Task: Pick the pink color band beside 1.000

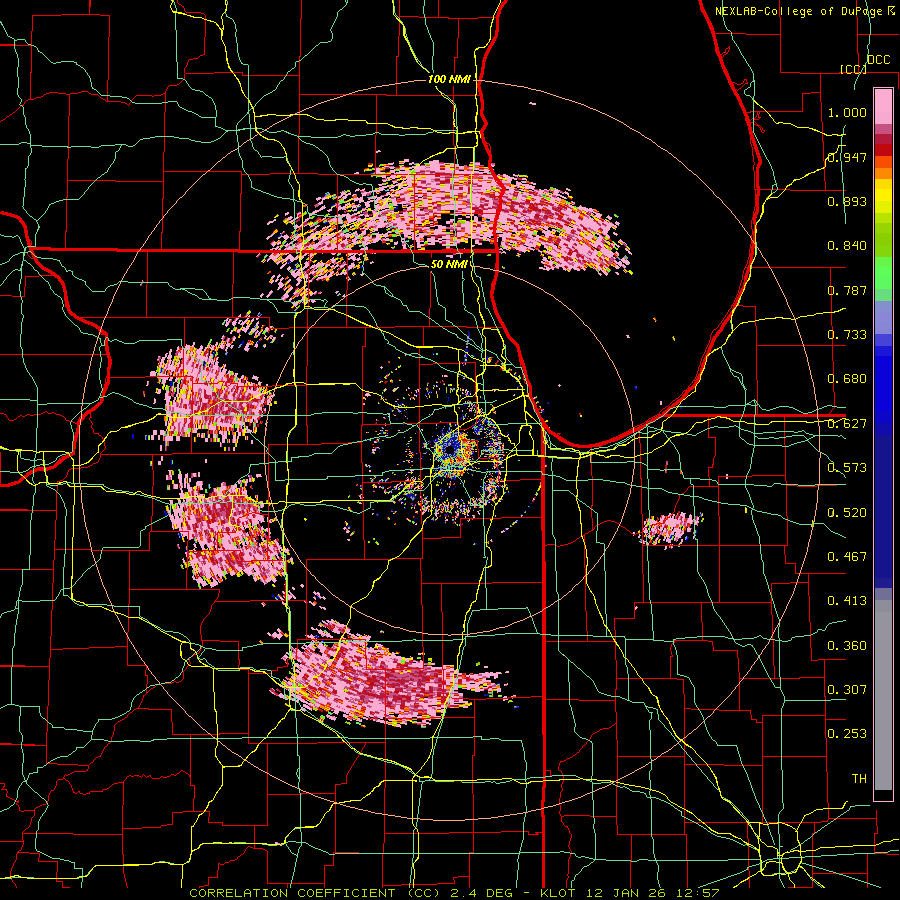Action: click(883, 107)
